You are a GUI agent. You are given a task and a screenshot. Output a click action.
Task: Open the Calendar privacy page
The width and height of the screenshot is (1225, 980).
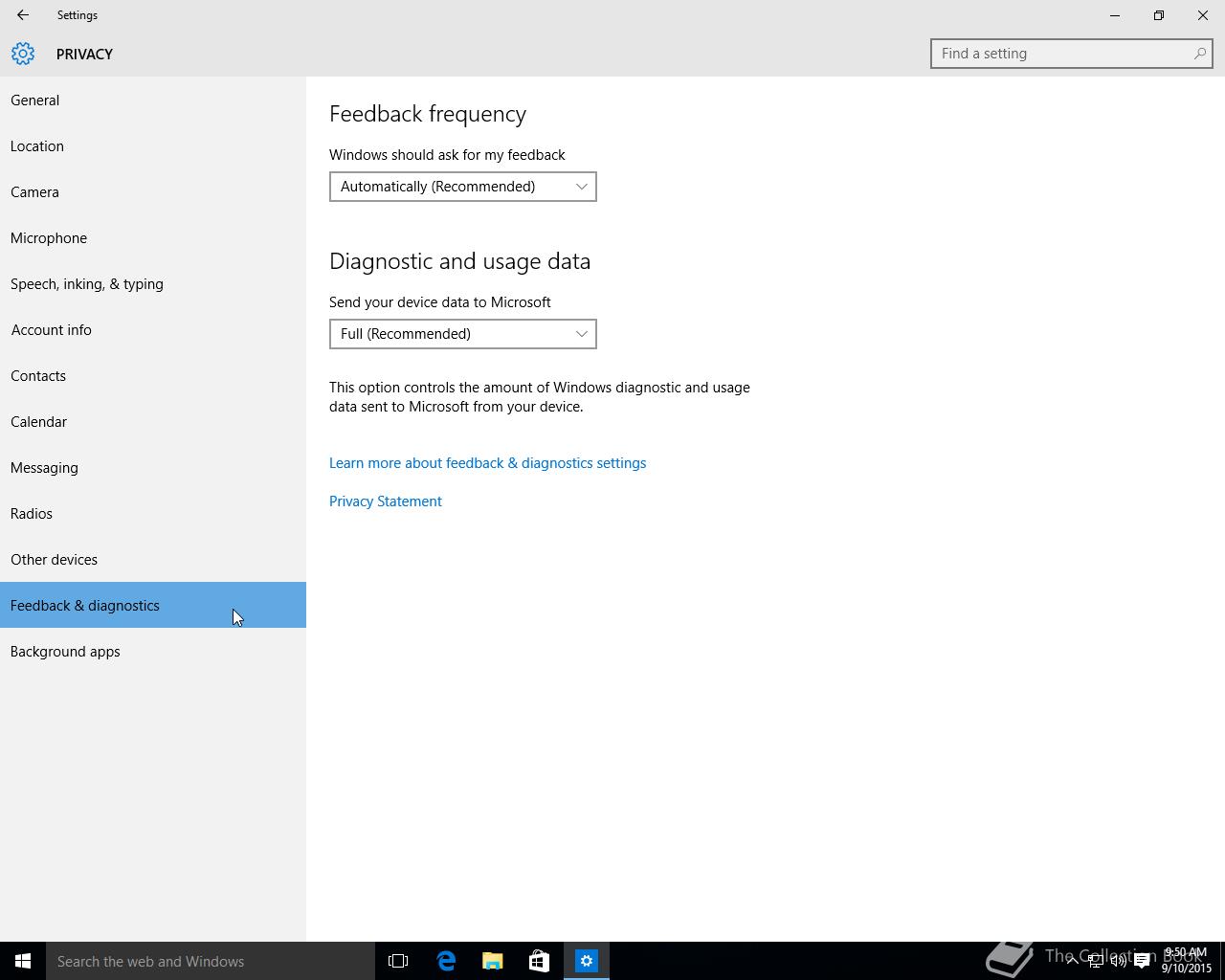click(x=153, y=421)
